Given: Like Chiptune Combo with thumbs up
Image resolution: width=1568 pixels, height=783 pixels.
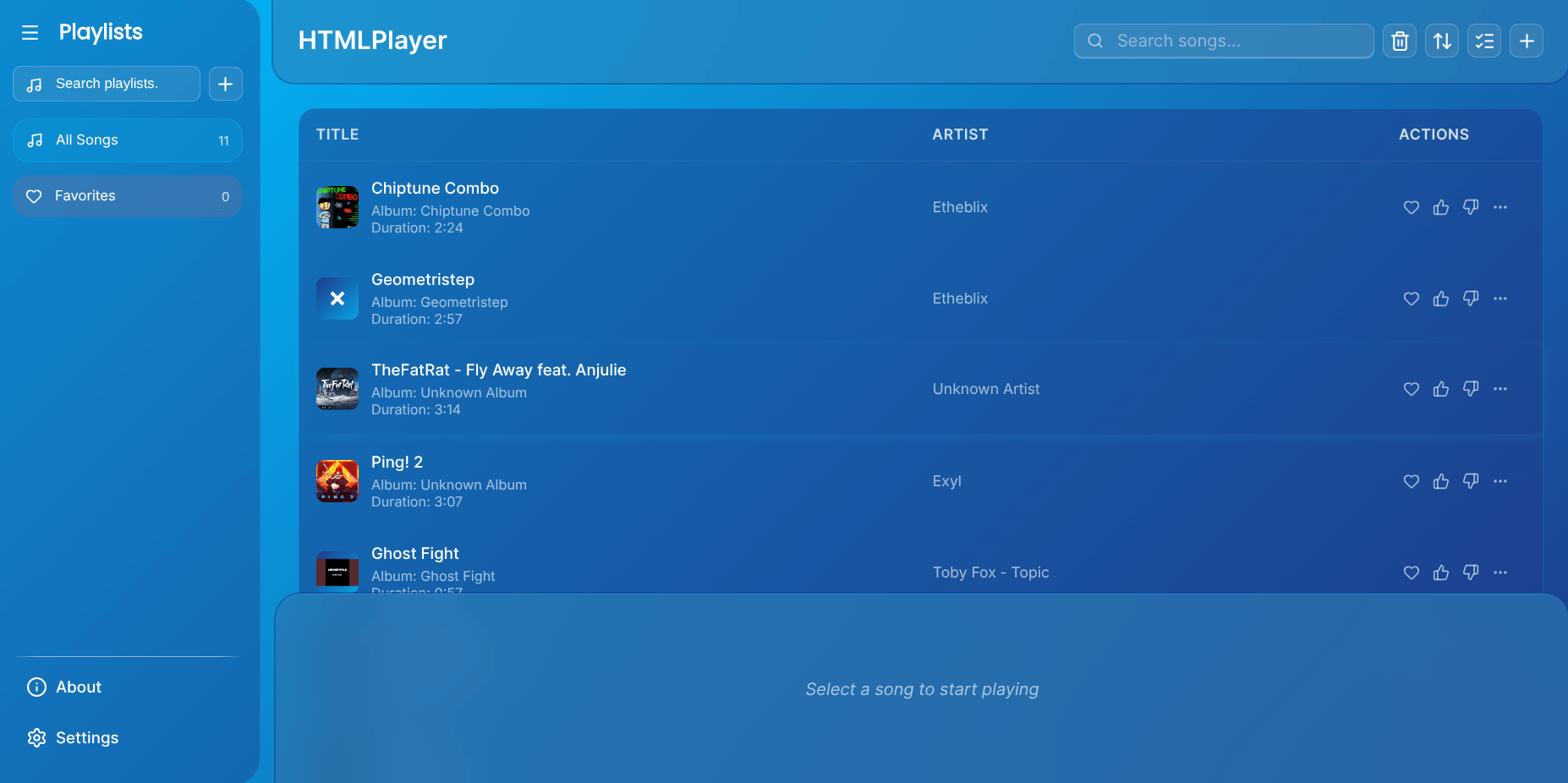Looking at the screenshot, I should 1441,207.
